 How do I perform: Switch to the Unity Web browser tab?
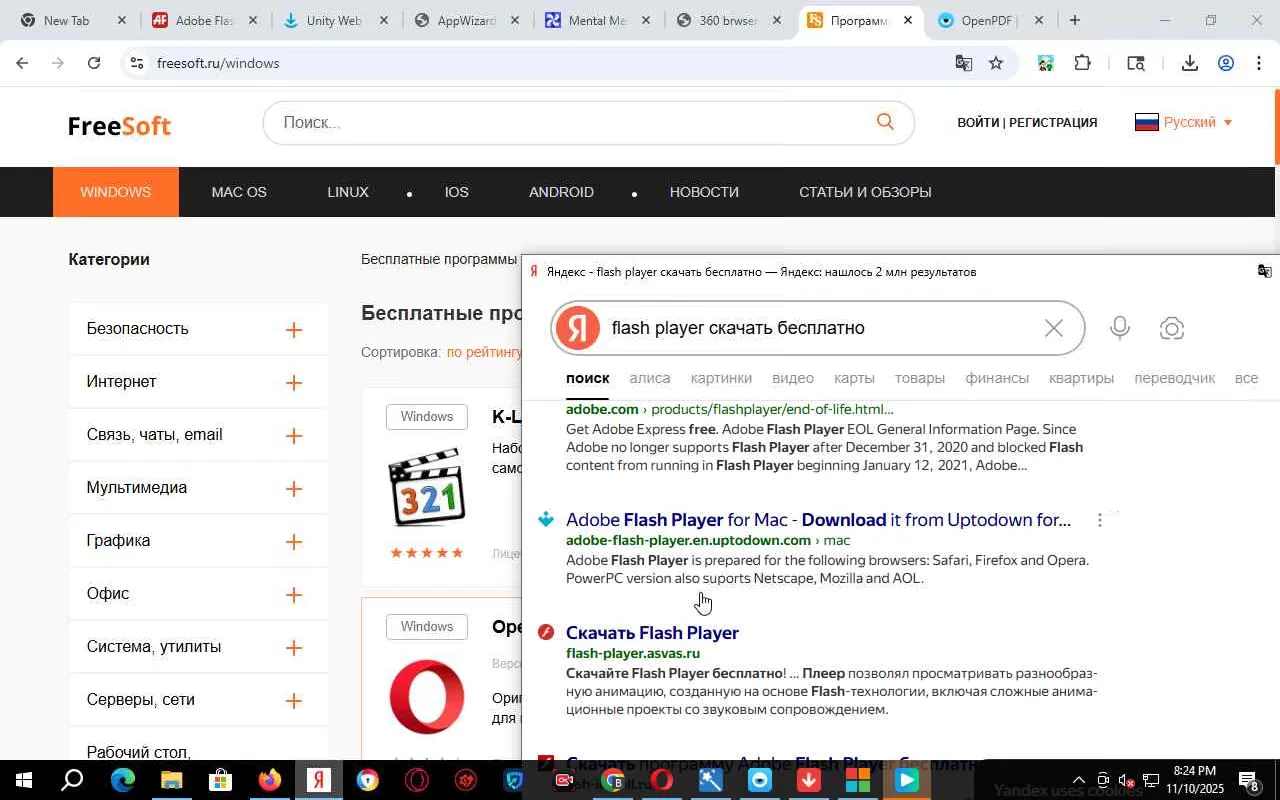point(336,20)
